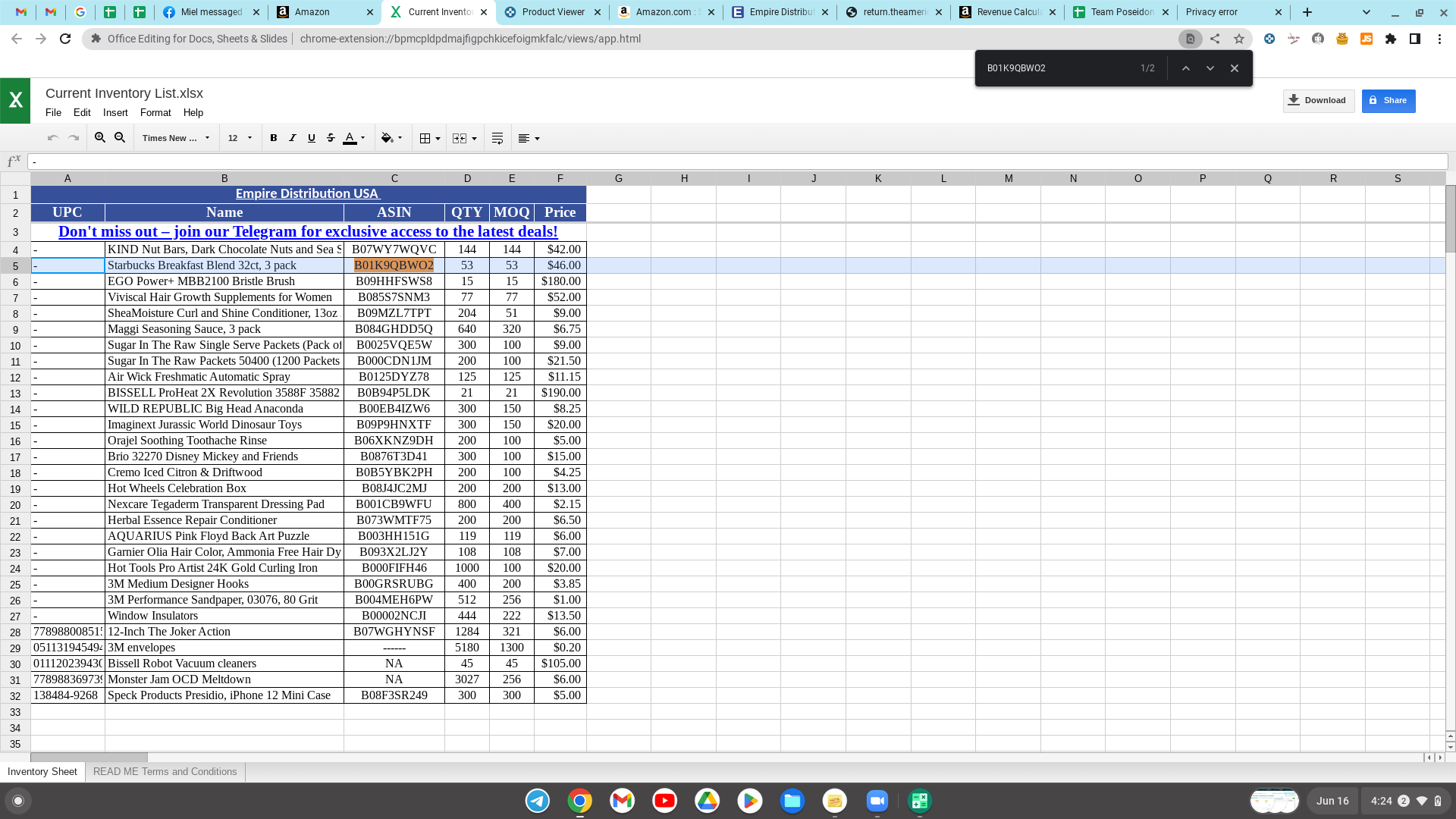Image resolution: width=1456 pixels, height=819 pixels.
Task: Open the Empire Distribution USA header link
Action: (x=308, y=194)
